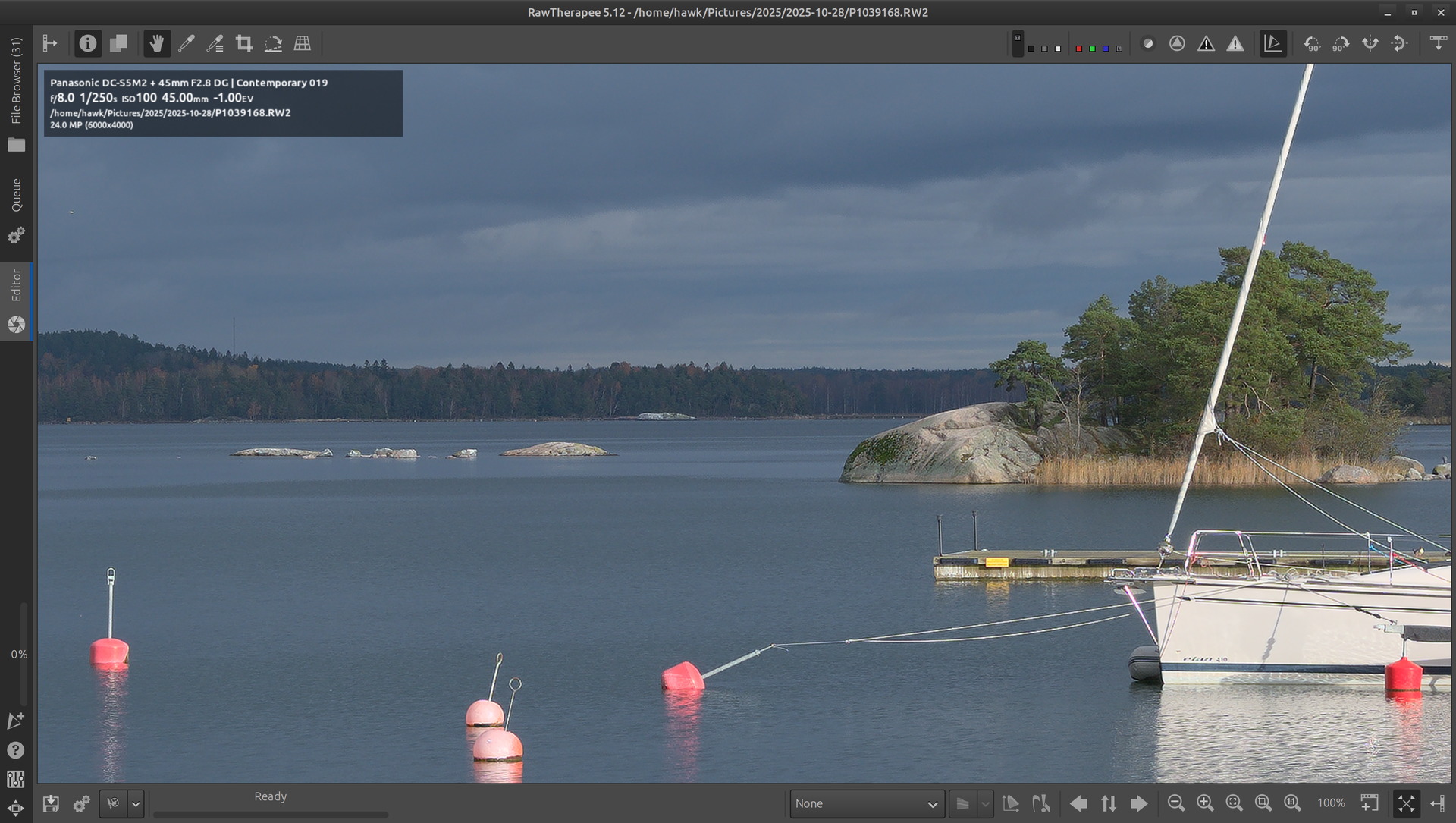Image resolution: width=1456 pixels, height=823 pixels.
Task: Toggle highlight clipping indicator
Action: [x=1235, y=43]
